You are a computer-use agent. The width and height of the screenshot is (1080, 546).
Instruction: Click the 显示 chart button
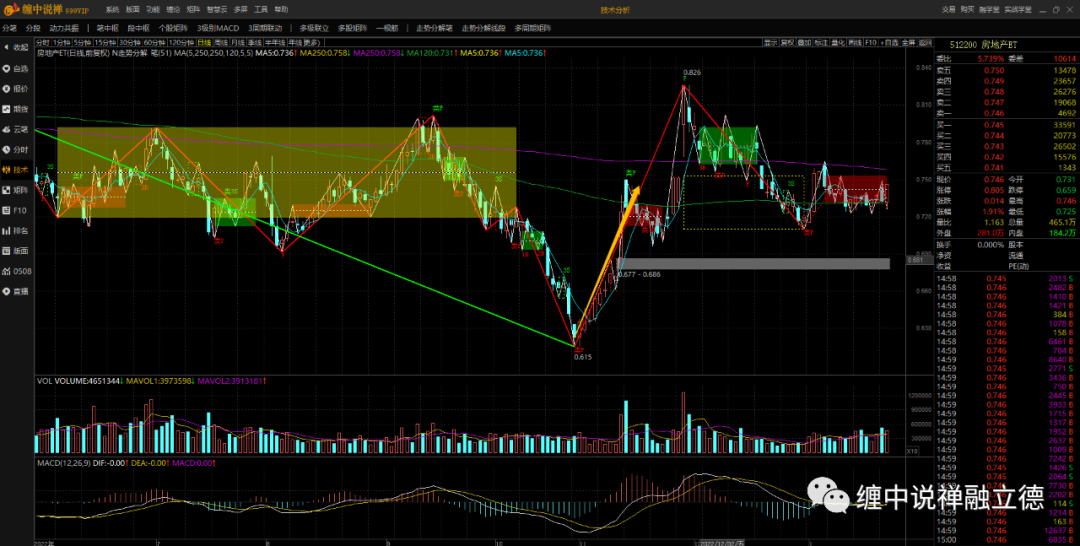coord(770,43)
